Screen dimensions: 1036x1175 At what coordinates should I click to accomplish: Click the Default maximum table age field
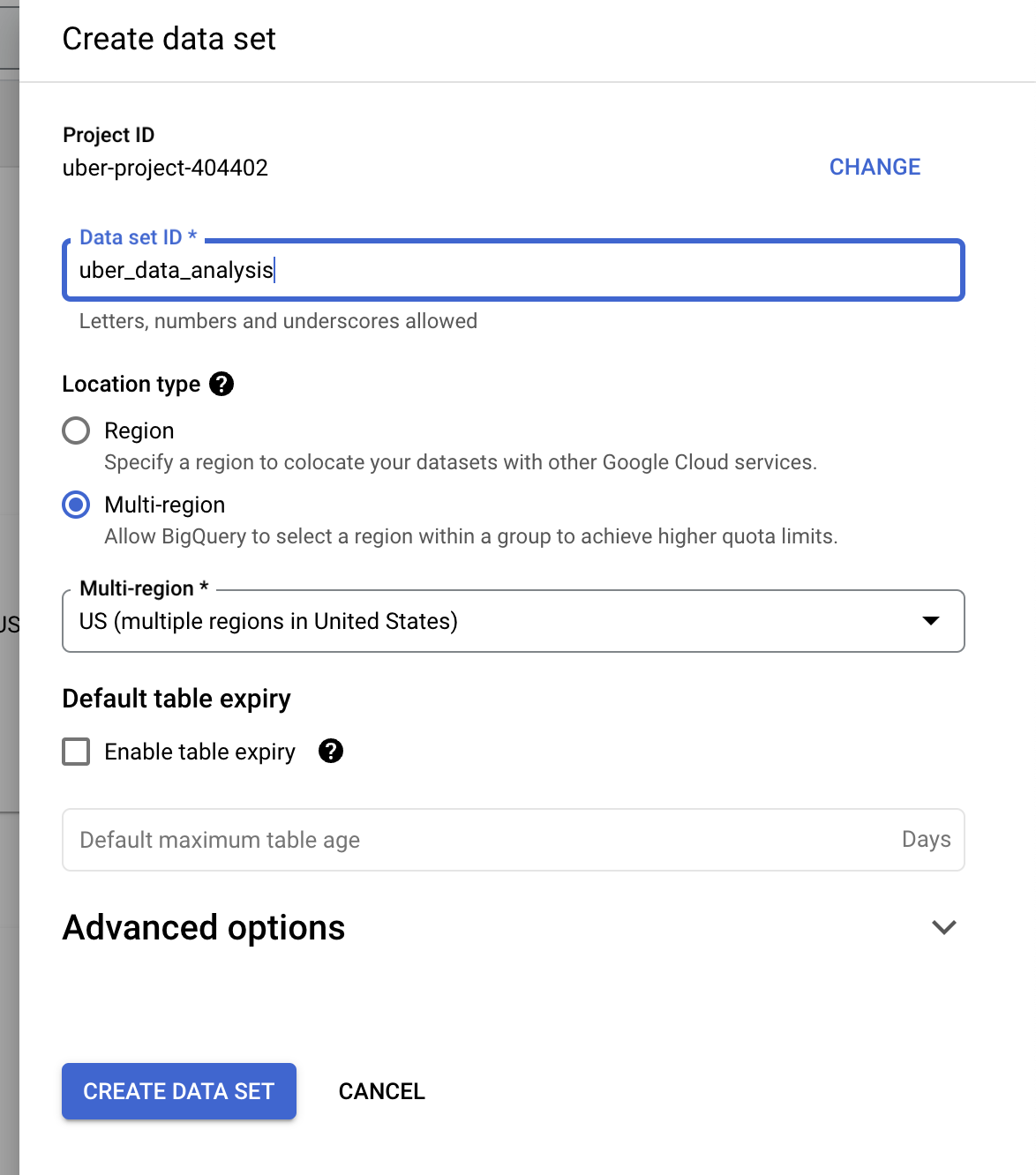point(477,840)
